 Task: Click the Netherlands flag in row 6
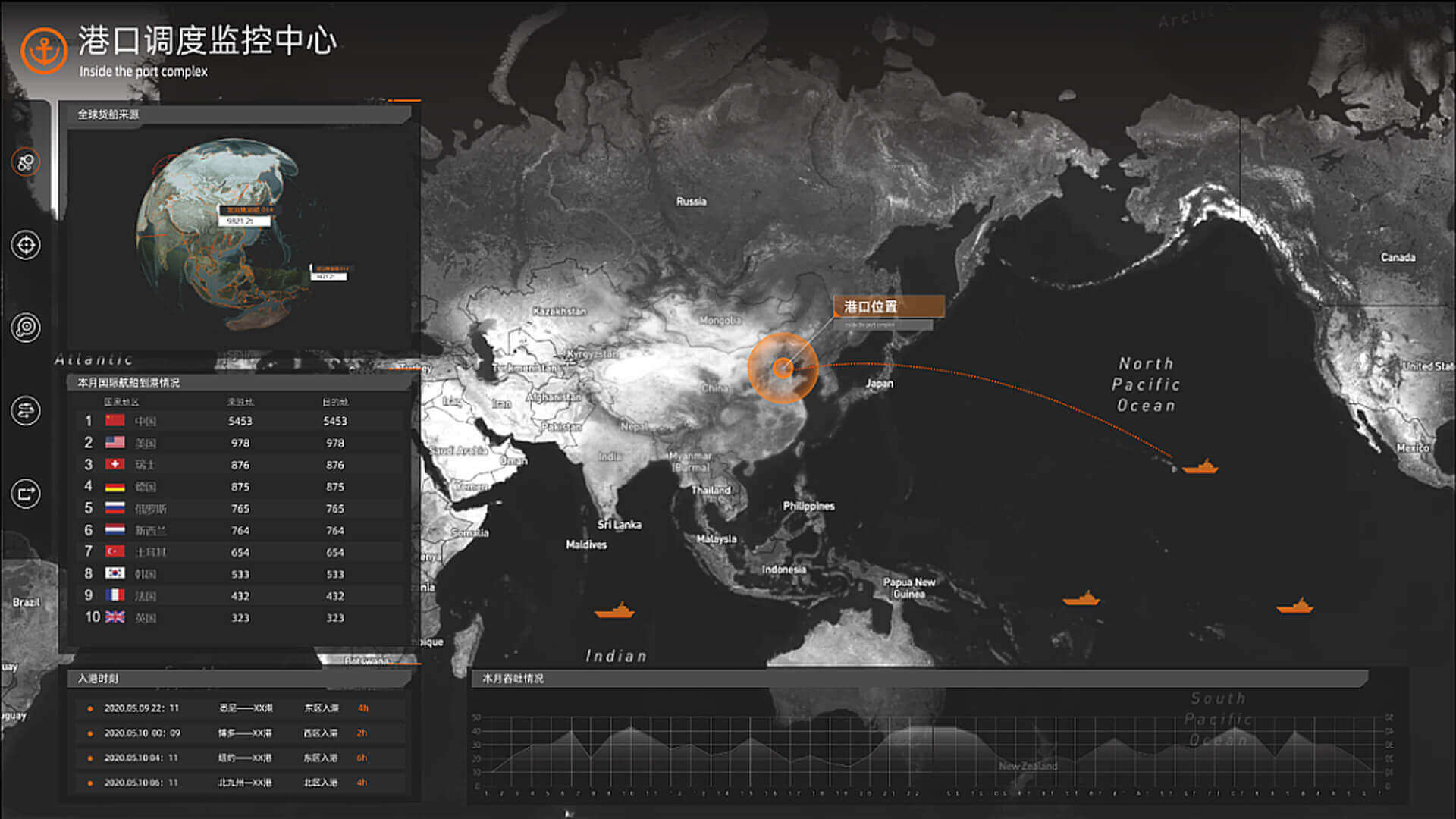(x=115, y=529)
